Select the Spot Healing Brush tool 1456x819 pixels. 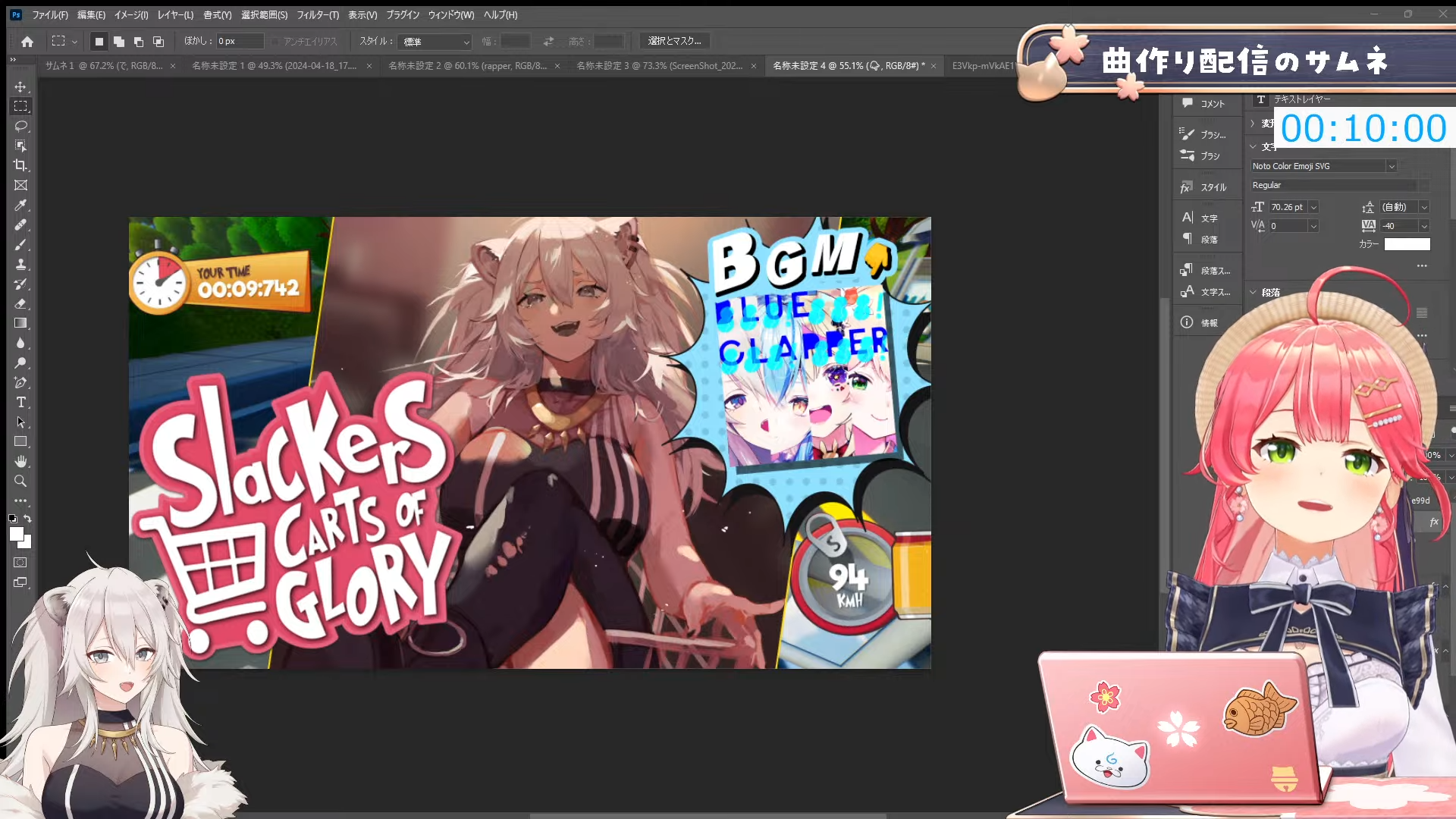(x=20, y=224)
